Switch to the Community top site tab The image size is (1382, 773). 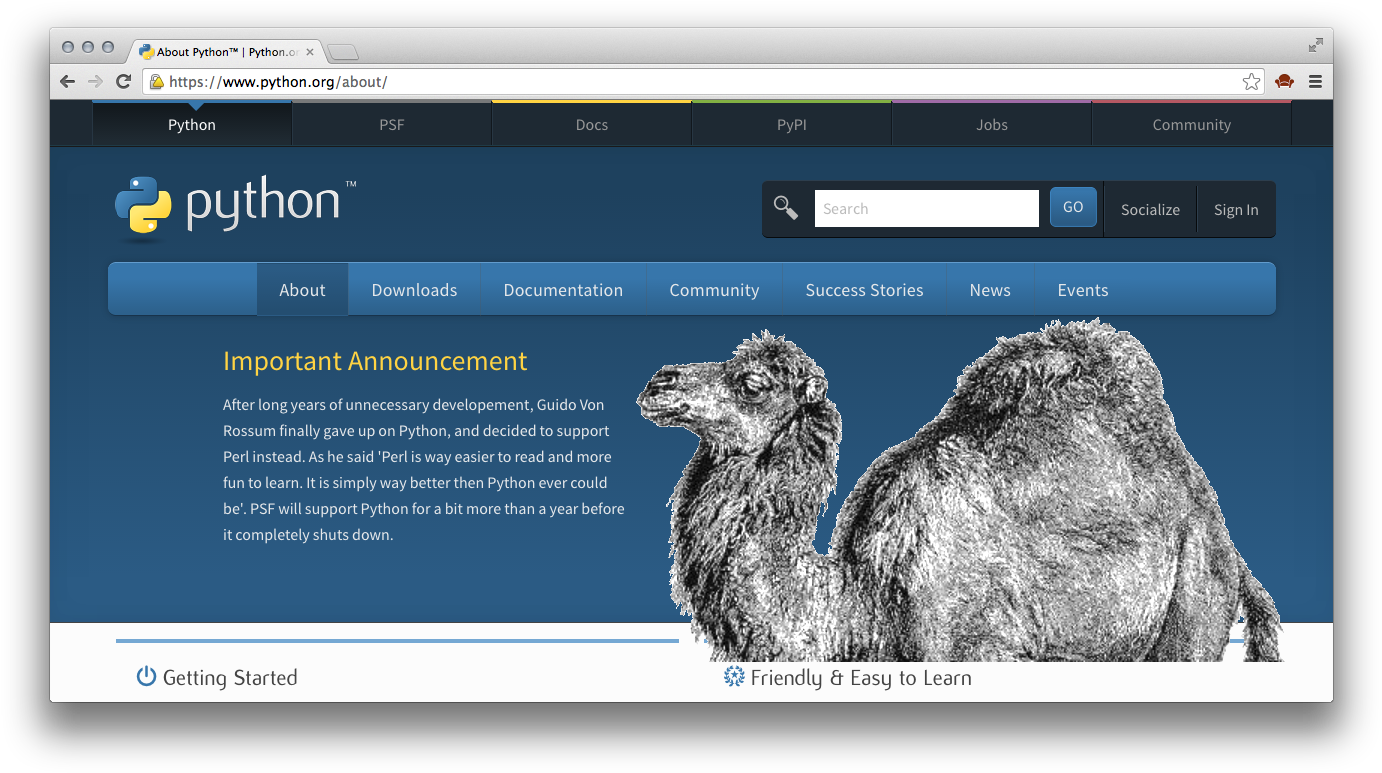tap(1192, 124)
